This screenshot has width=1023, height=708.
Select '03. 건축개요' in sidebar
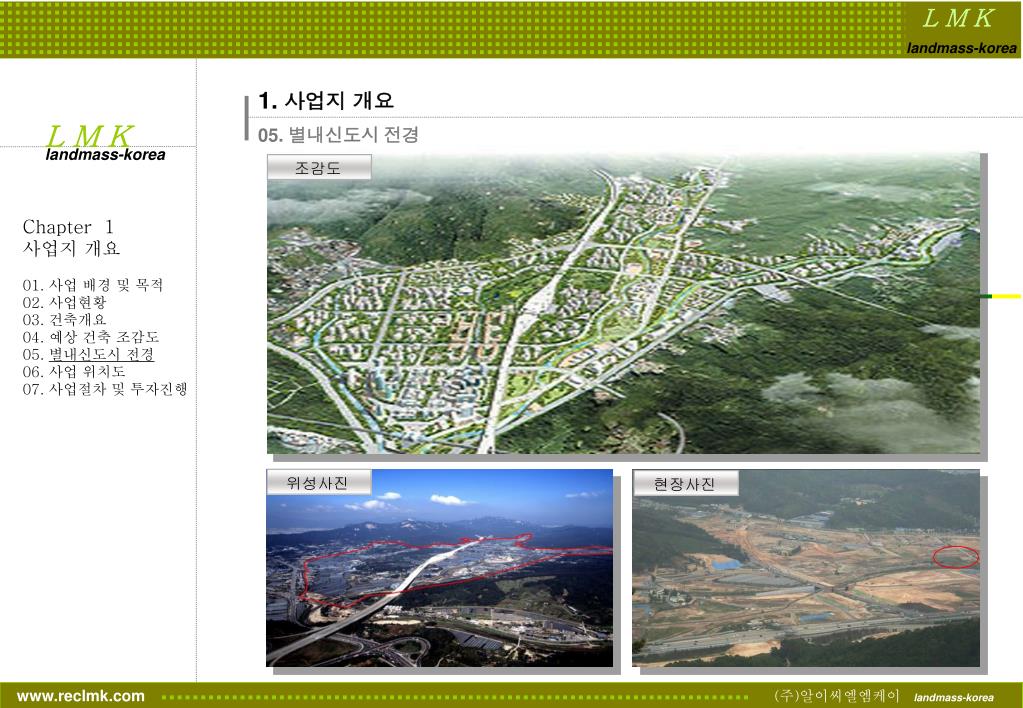pyautogui.click(x=64, y=320)
